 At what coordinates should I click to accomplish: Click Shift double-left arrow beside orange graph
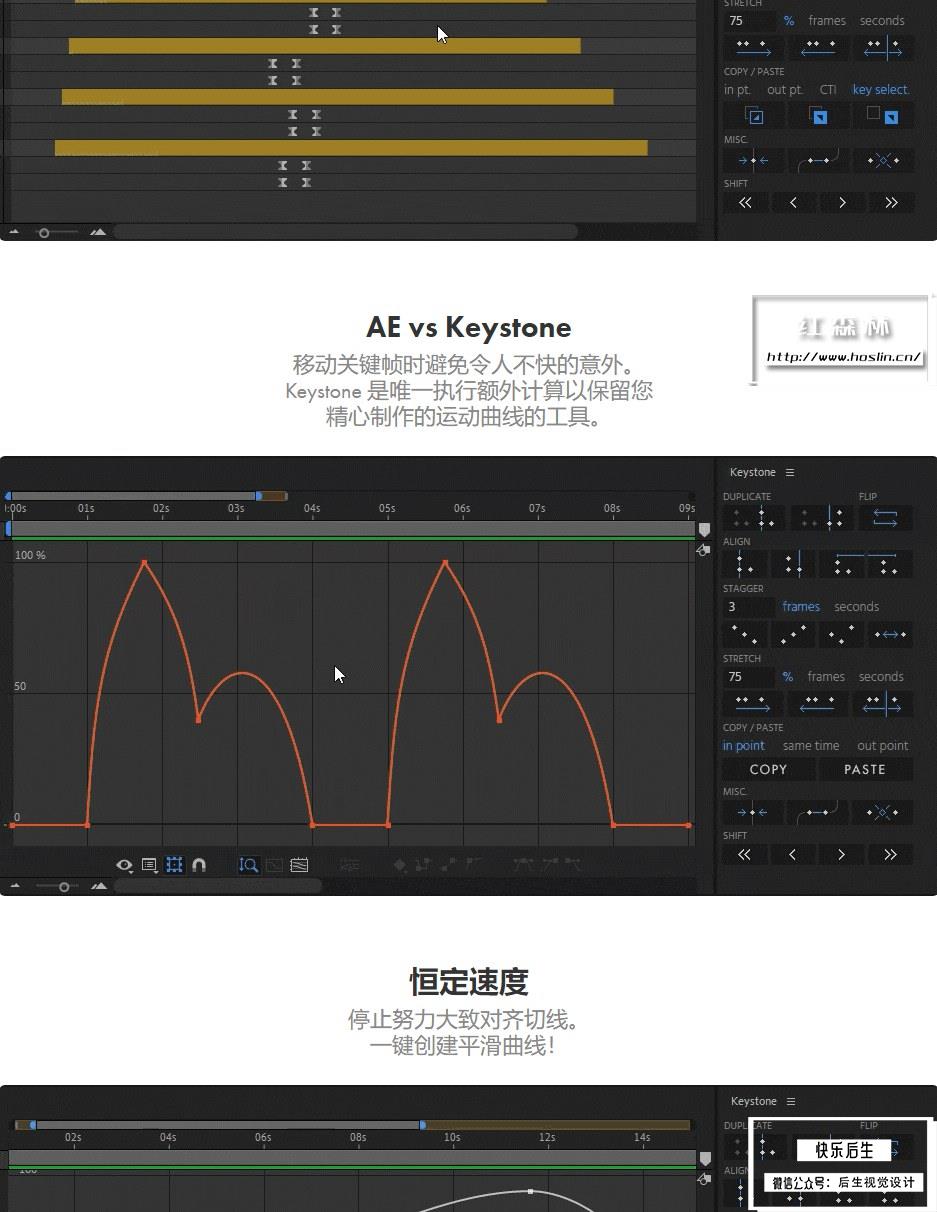744,855
